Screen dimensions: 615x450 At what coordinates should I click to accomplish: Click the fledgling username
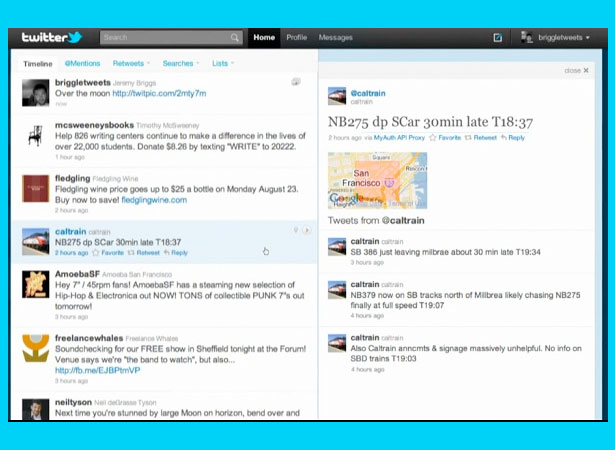pos(73,179)
